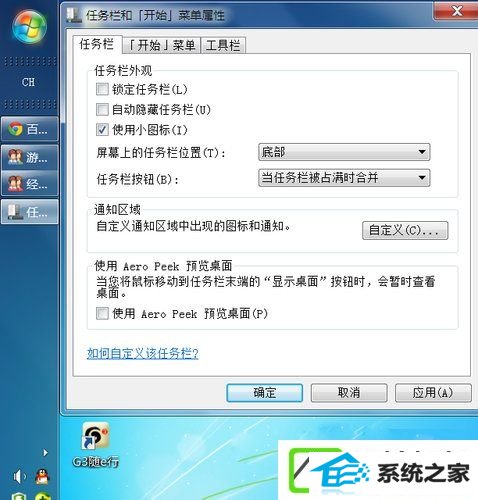Open the Windows Start orb
The width and height of the screenshot is (478, 500).
(x=29, y=27)
